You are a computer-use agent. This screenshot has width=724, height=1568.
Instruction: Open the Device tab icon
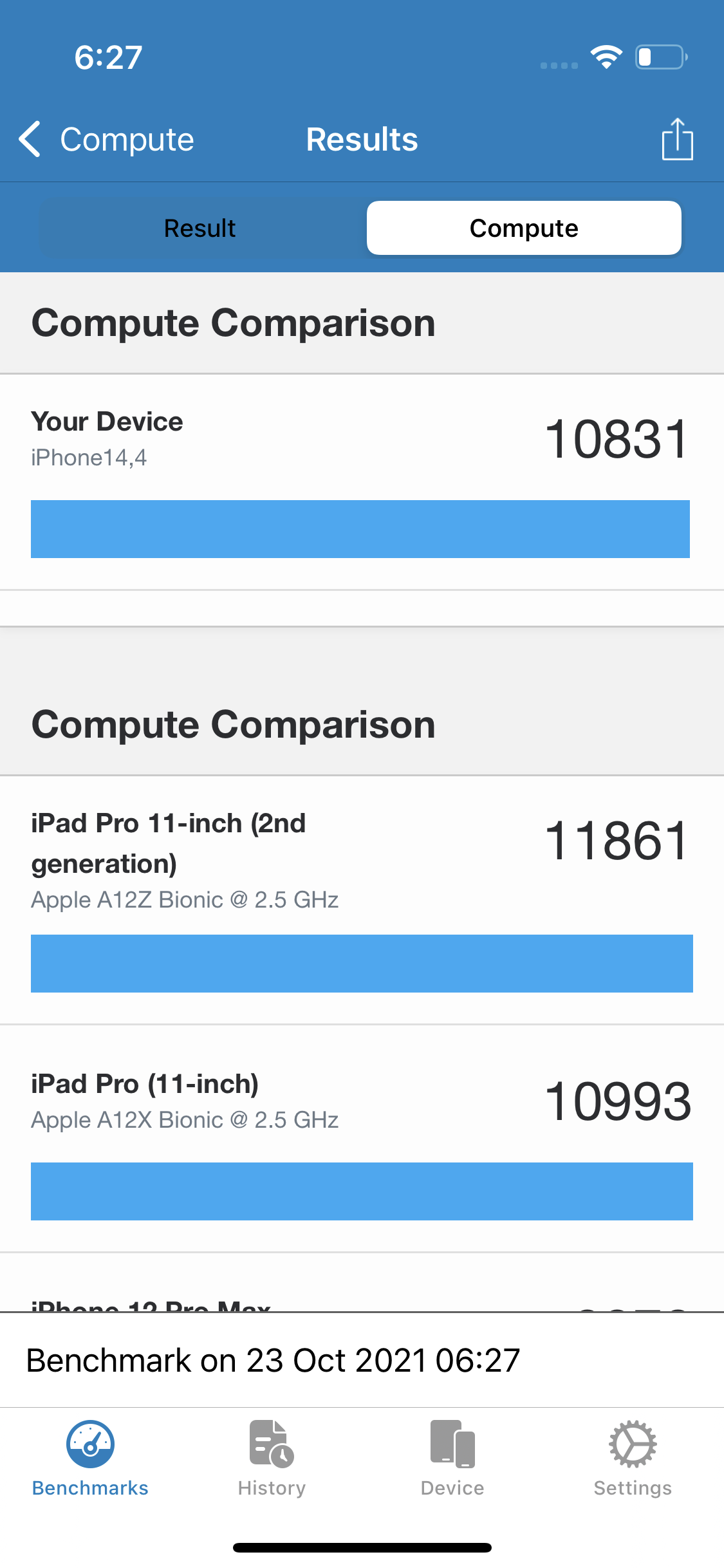click(x=452, y=1444)
